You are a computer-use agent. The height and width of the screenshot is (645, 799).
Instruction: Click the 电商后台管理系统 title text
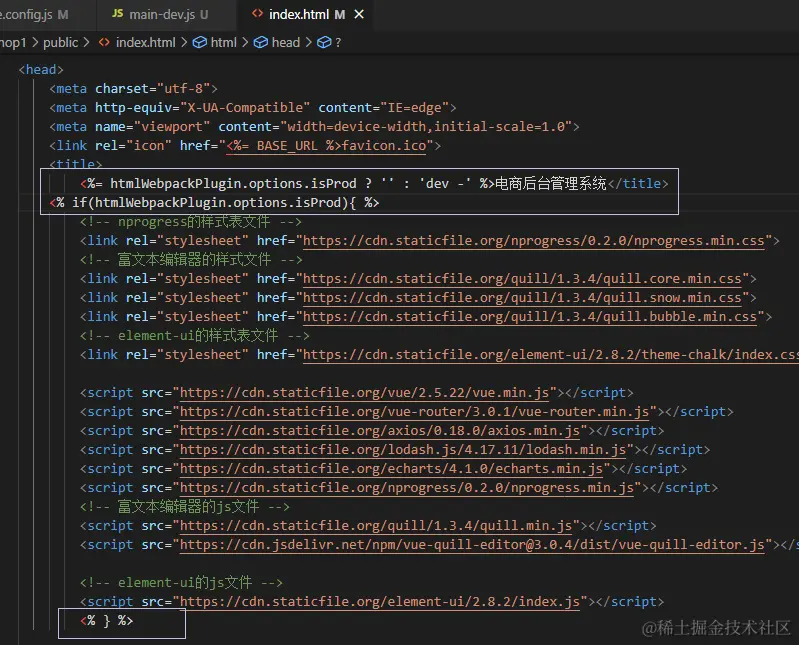click(x=550, y=183)
